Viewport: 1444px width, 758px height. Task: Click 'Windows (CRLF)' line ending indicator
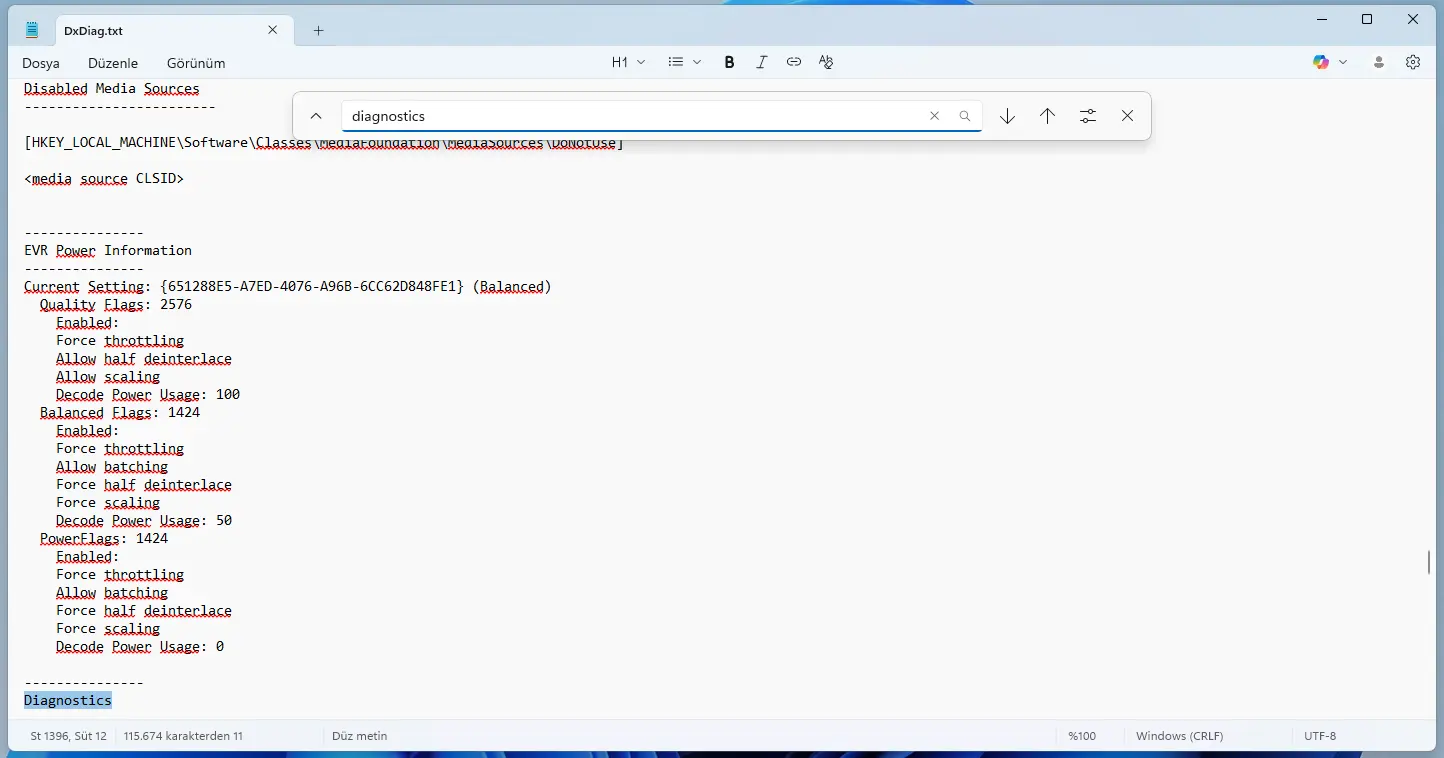click(1179, 736)
